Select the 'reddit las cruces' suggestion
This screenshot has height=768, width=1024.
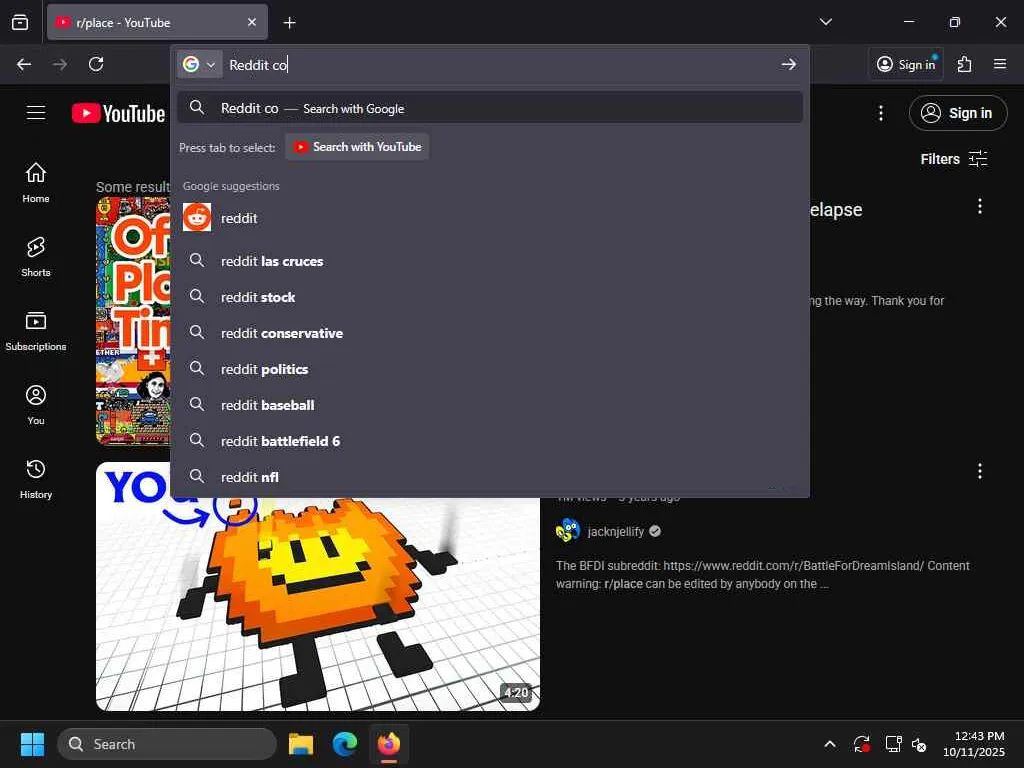click(490, 261)
